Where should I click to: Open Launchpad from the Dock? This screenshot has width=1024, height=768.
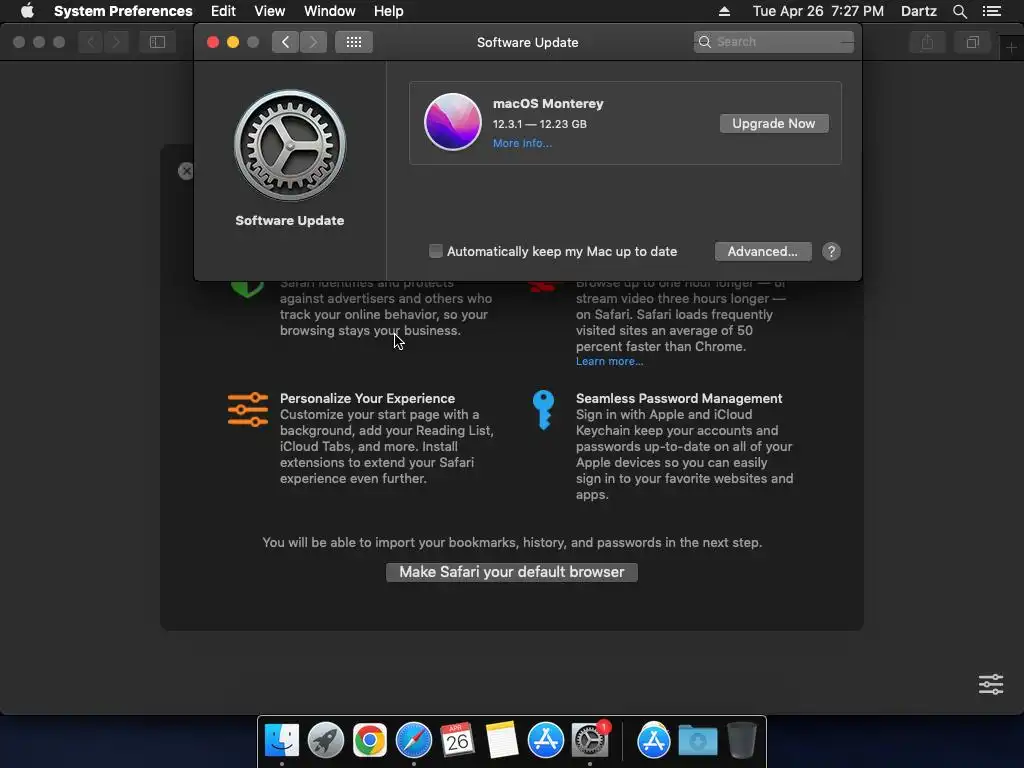325,740
